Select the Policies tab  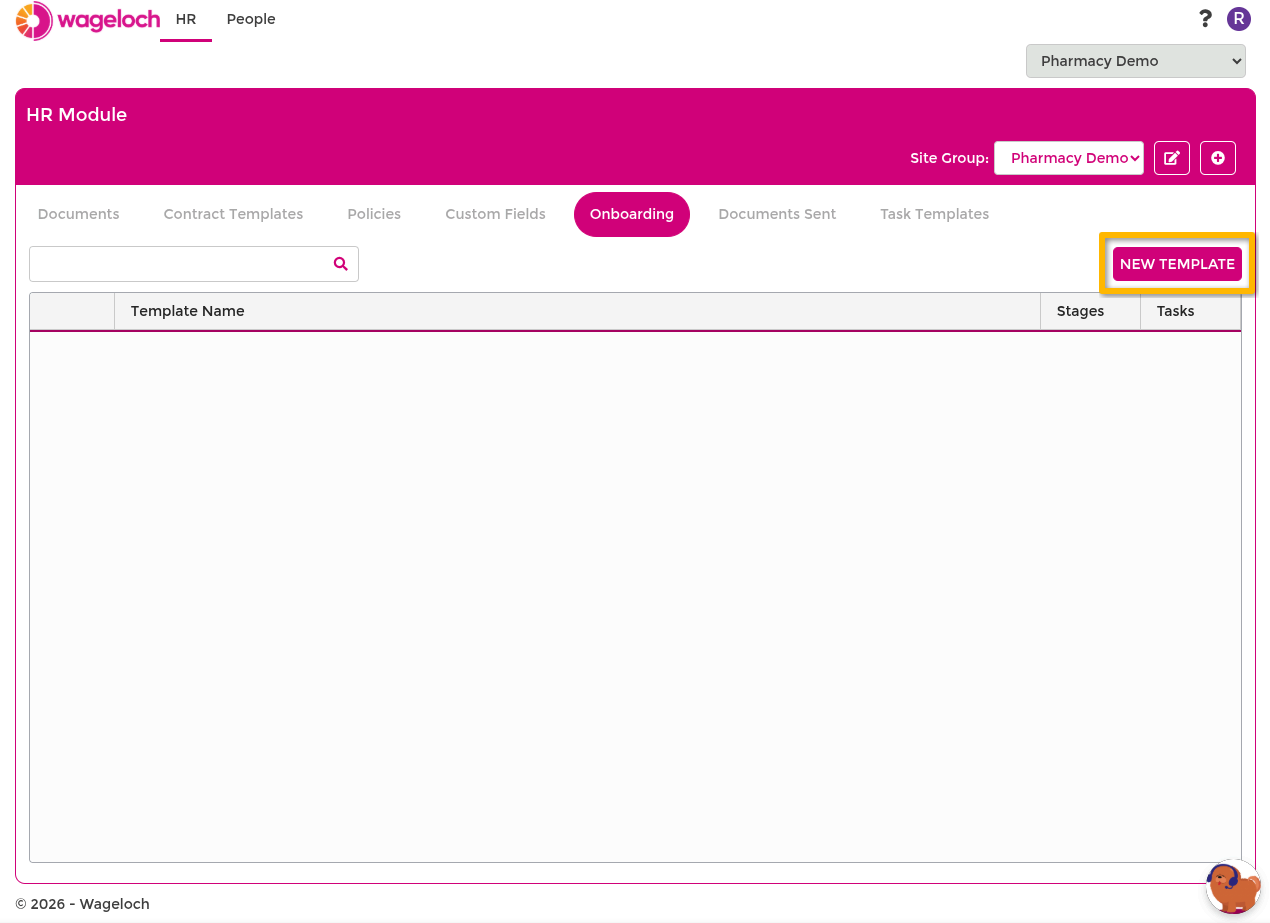tap(374, 214)
